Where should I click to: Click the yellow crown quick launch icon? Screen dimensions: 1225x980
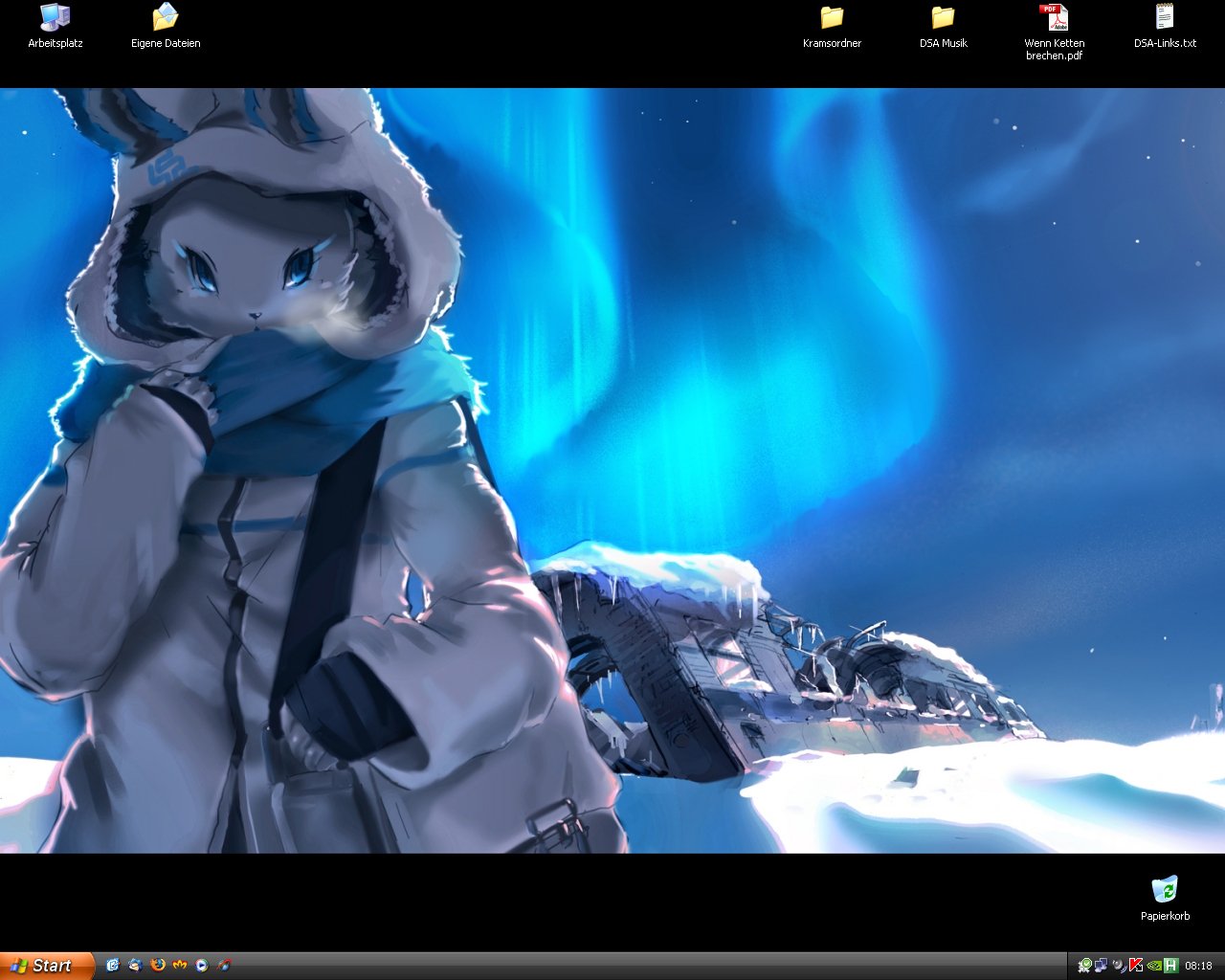pyautogui.click(x=180, y=966)
